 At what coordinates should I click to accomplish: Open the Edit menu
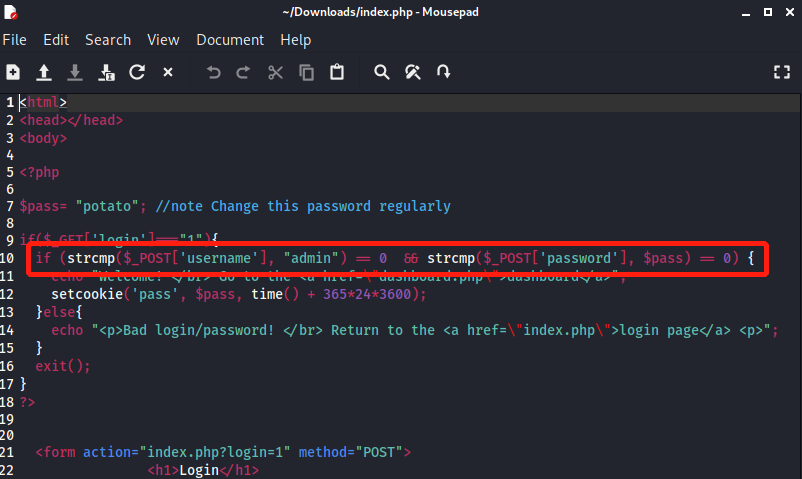click(x=56, y=40)
